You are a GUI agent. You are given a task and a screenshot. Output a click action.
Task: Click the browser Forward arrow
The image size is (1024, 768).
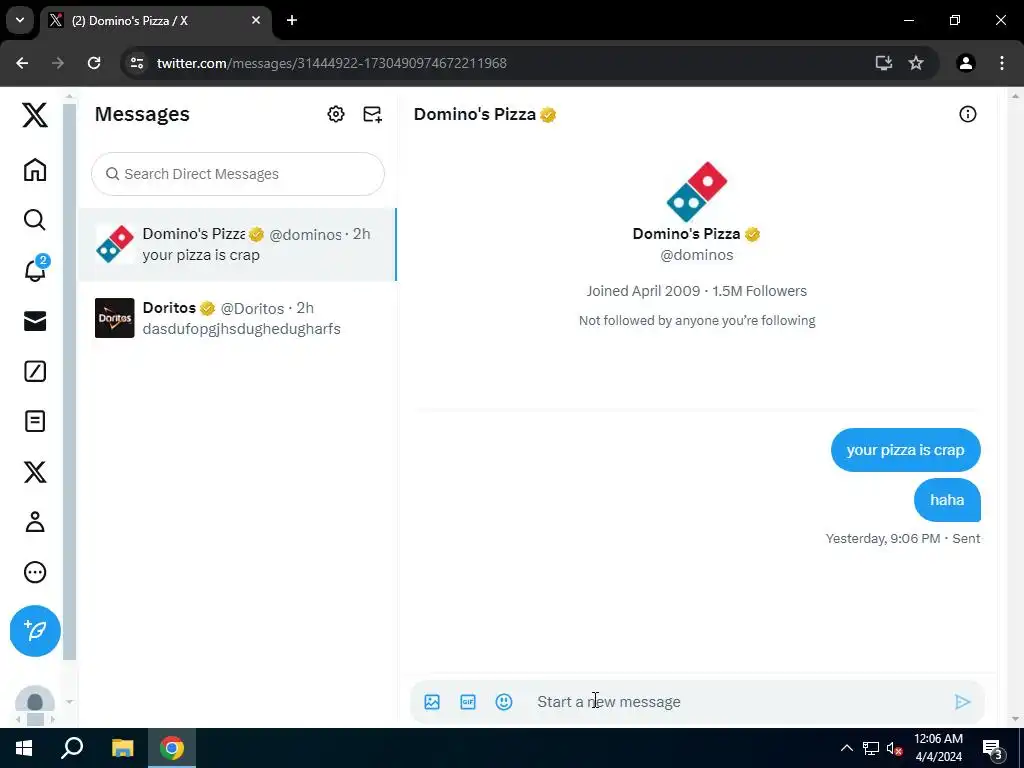(58, 63)
